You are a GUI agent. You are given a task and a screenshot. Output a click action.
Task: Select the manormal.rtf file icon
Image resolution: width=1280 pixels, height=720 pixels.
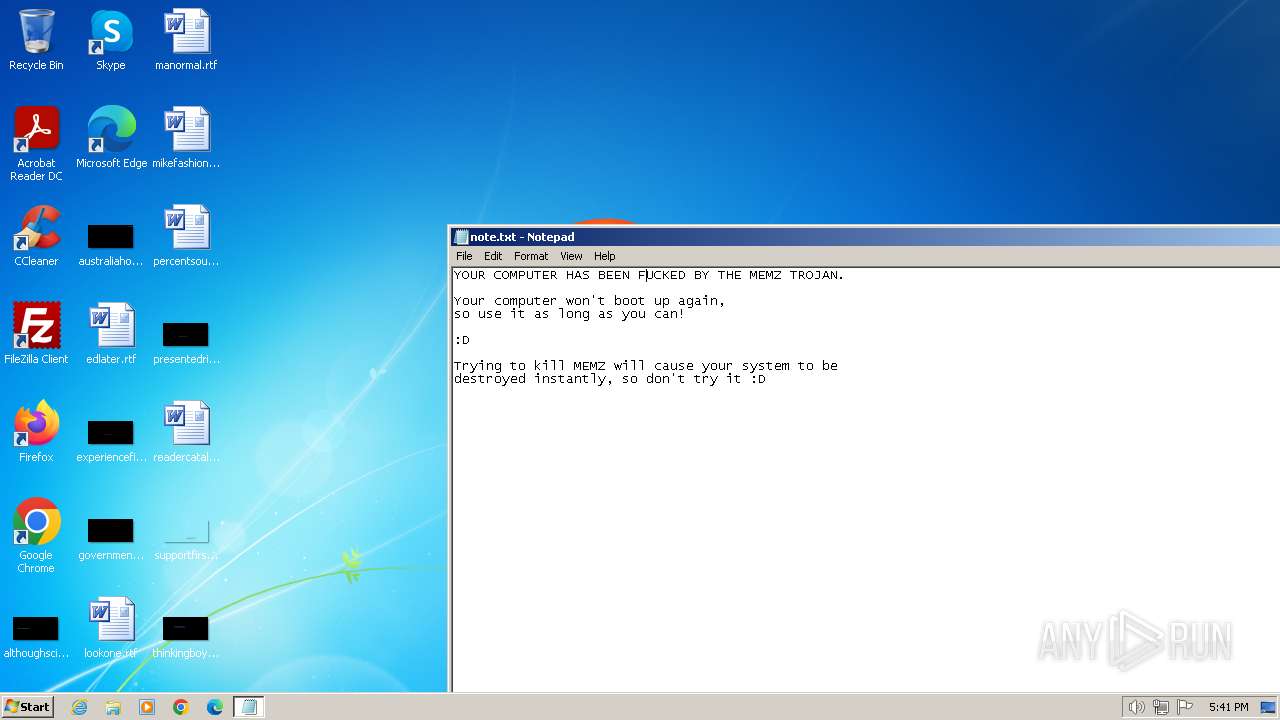186,40
